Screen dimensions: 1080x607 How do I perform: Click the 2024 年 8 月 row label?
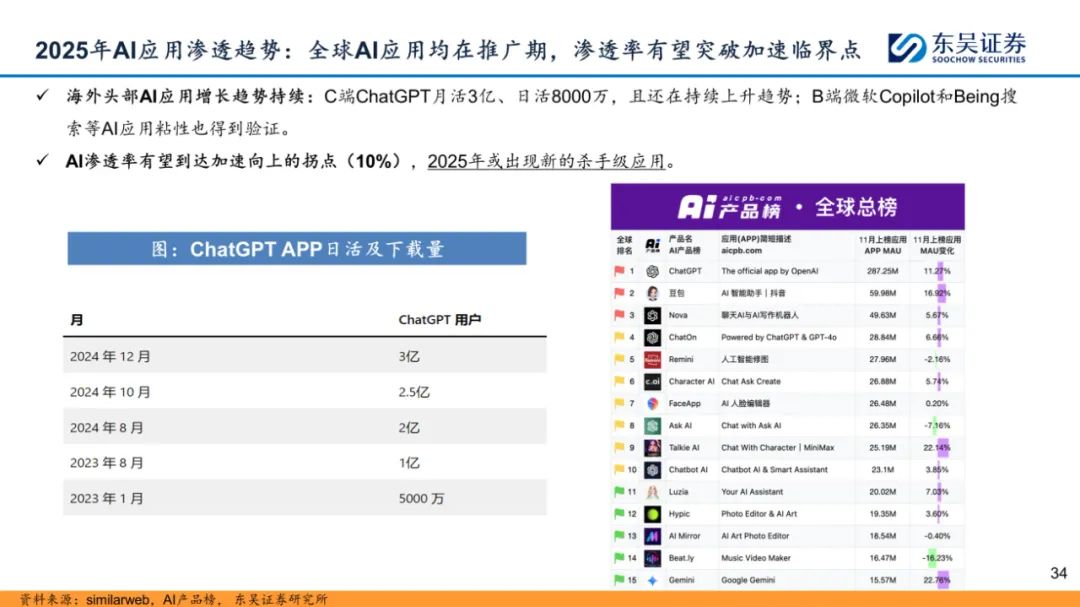(x=107, y=428)
